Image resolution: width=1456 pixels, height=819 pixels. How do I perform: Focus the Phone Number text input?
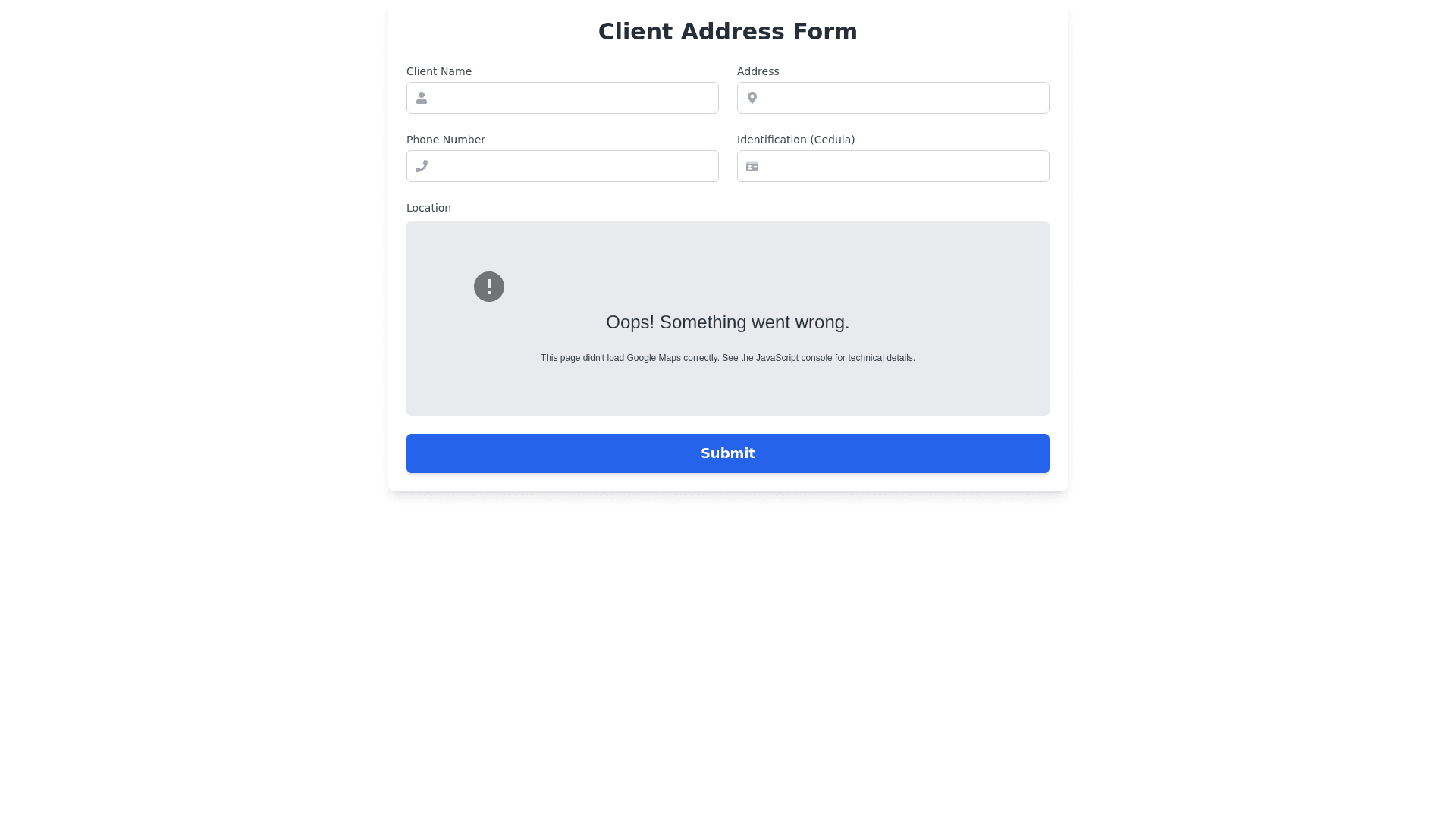[573, 166]
